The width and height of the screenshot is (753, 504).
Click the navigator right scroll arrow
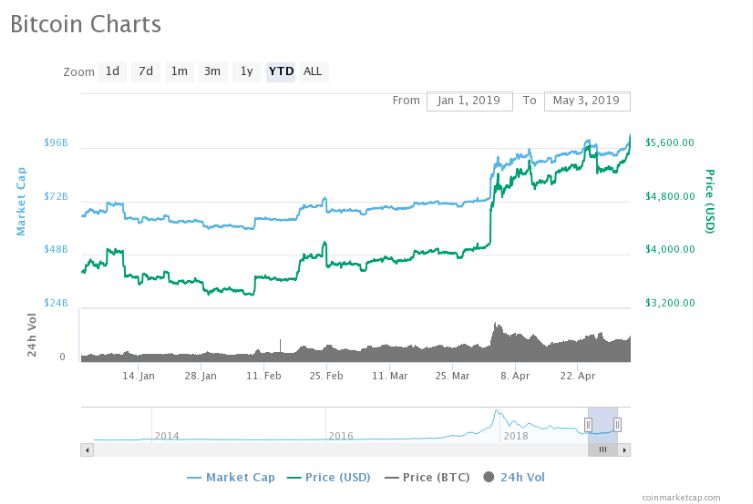624,450
